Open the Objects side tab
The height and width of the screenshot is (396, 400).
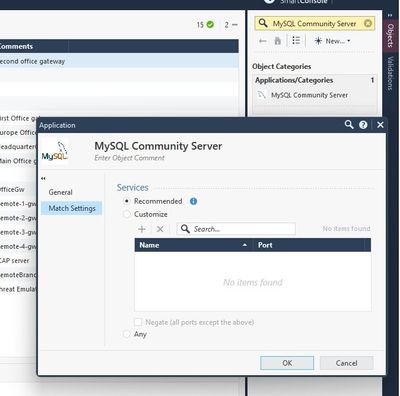[390, 36]
